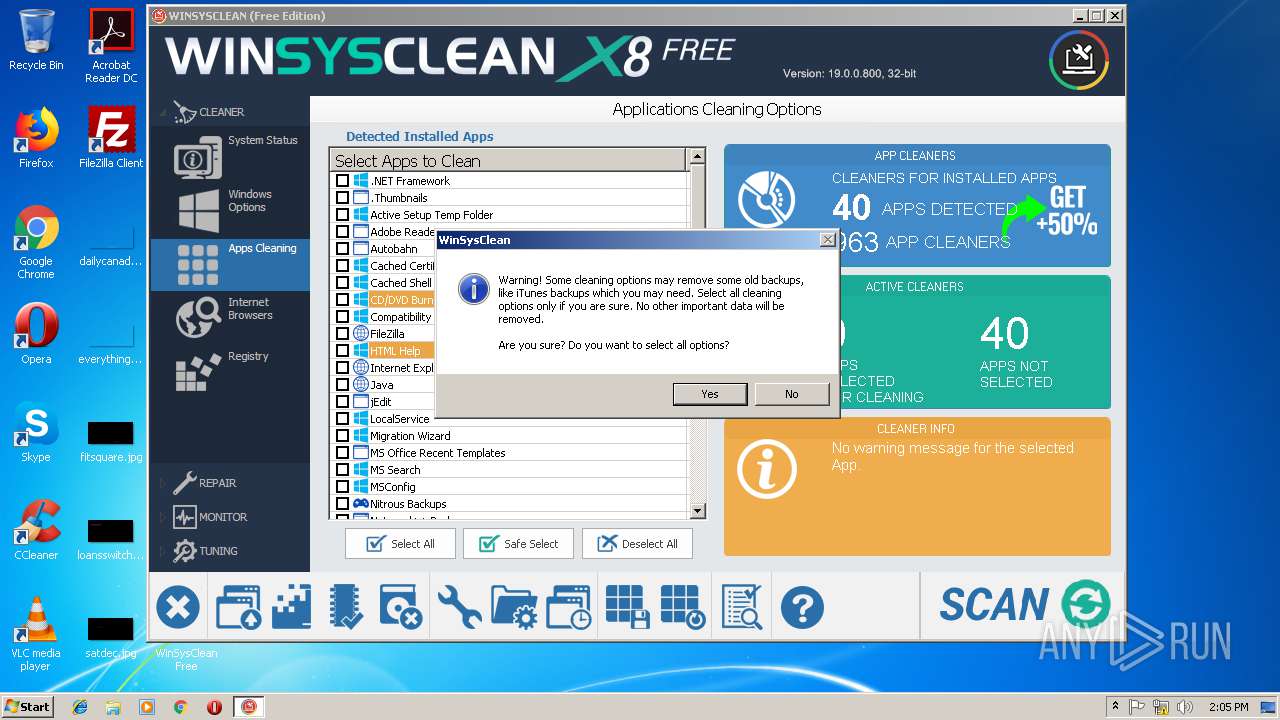
Task: Enable the MS Search checkbox
Action: (342, 470)
